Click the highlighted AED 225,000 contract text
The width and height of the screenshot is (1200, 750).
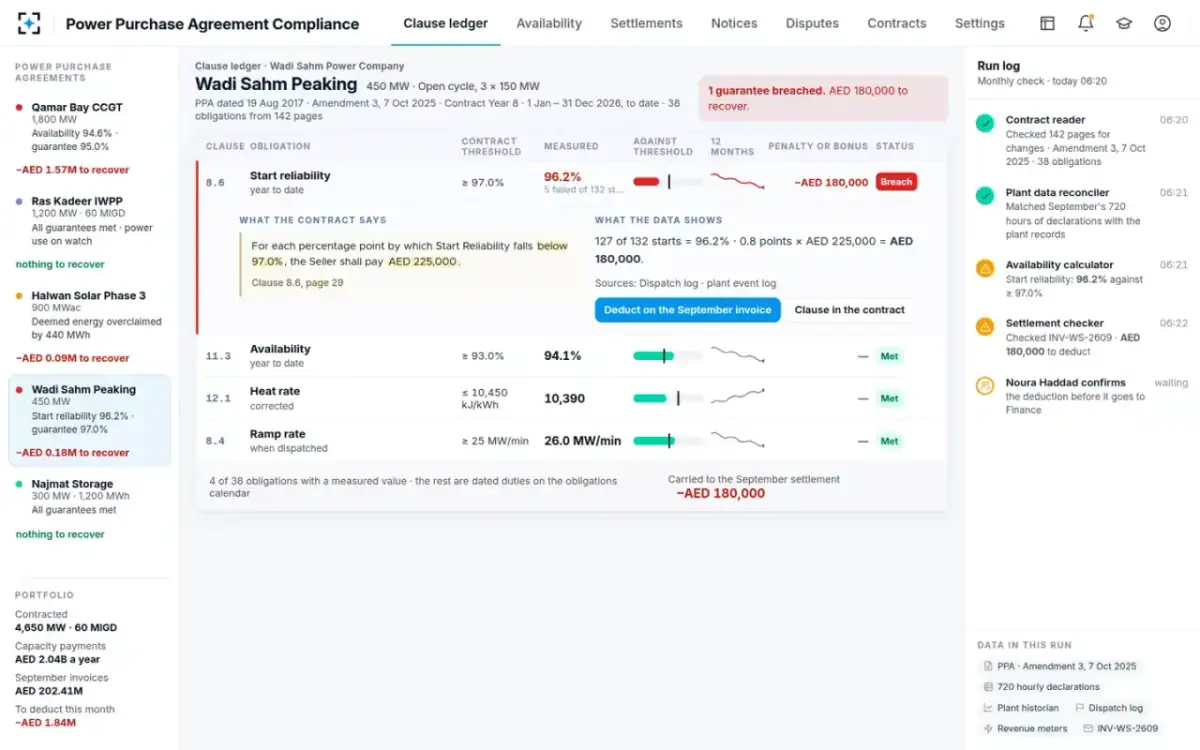[422, 262]
